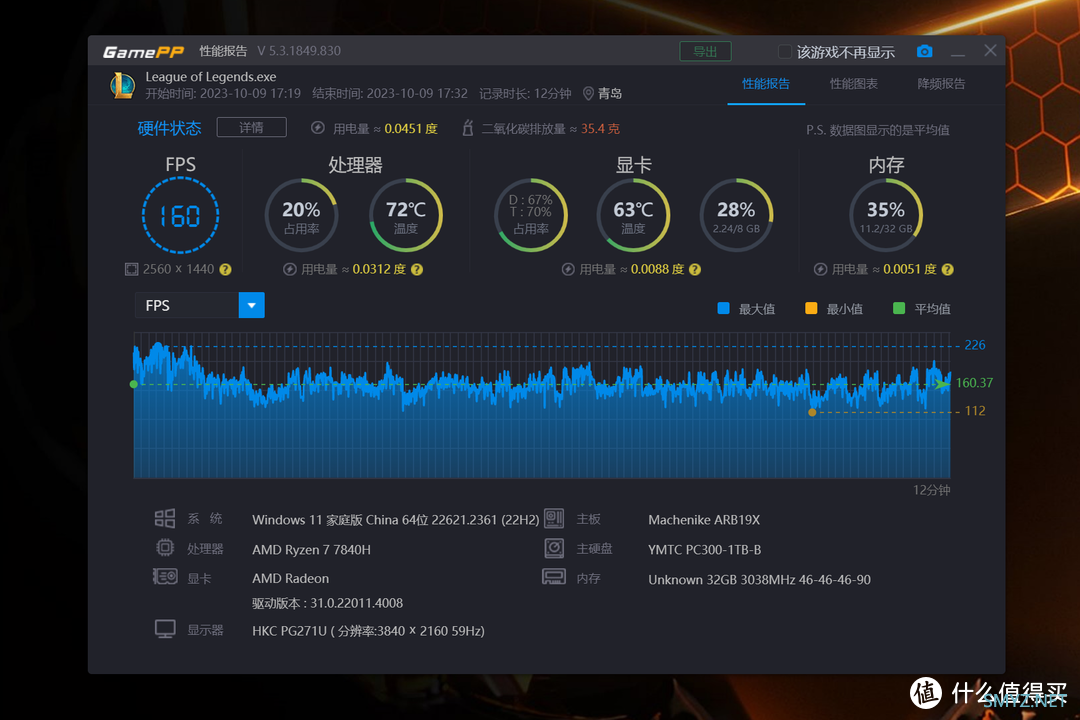Click the 226 maximum value label

975,345
